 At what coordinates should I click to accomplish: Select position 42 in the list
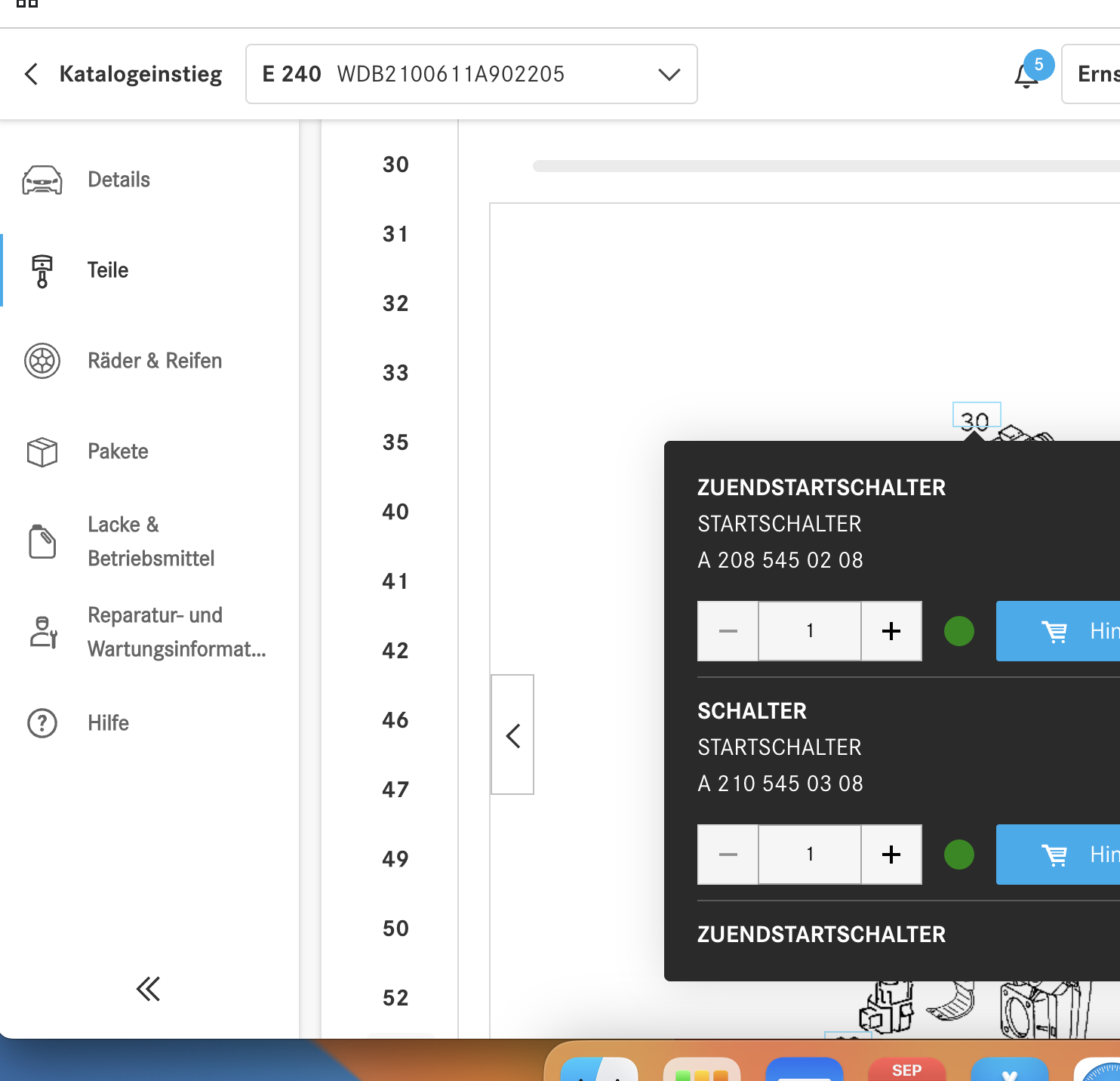coord(395,651)
